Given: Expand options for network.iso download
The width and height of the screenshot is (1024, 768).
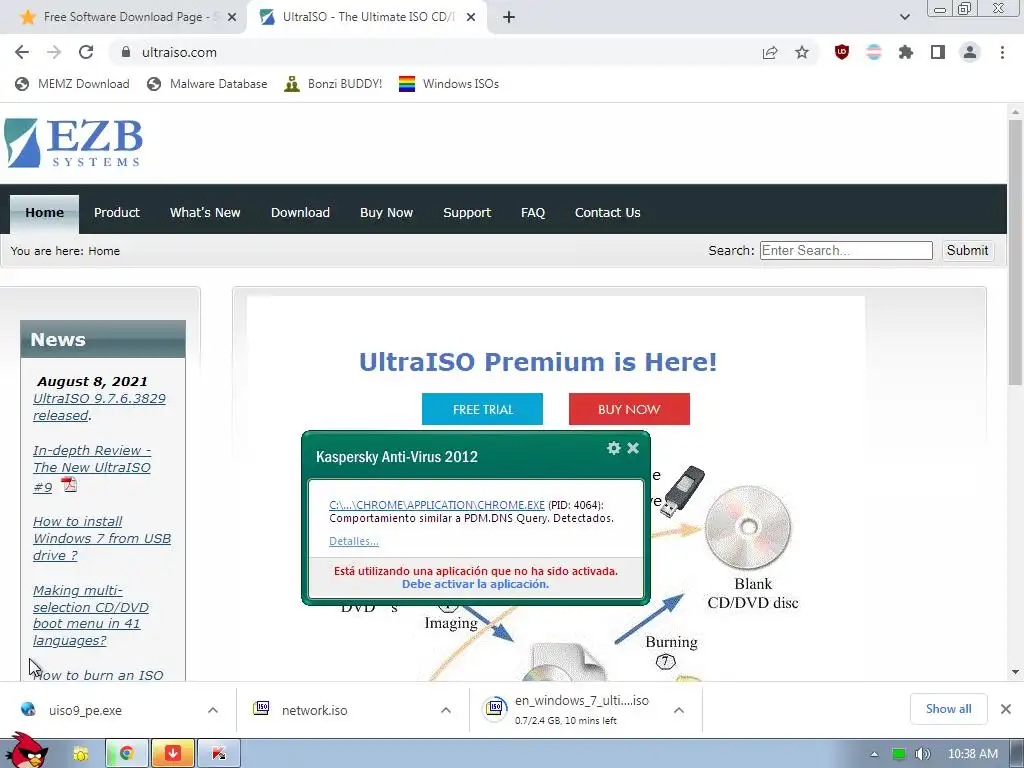Looking at the screenshot, I should pyautogui.click(x=446, y=710).
